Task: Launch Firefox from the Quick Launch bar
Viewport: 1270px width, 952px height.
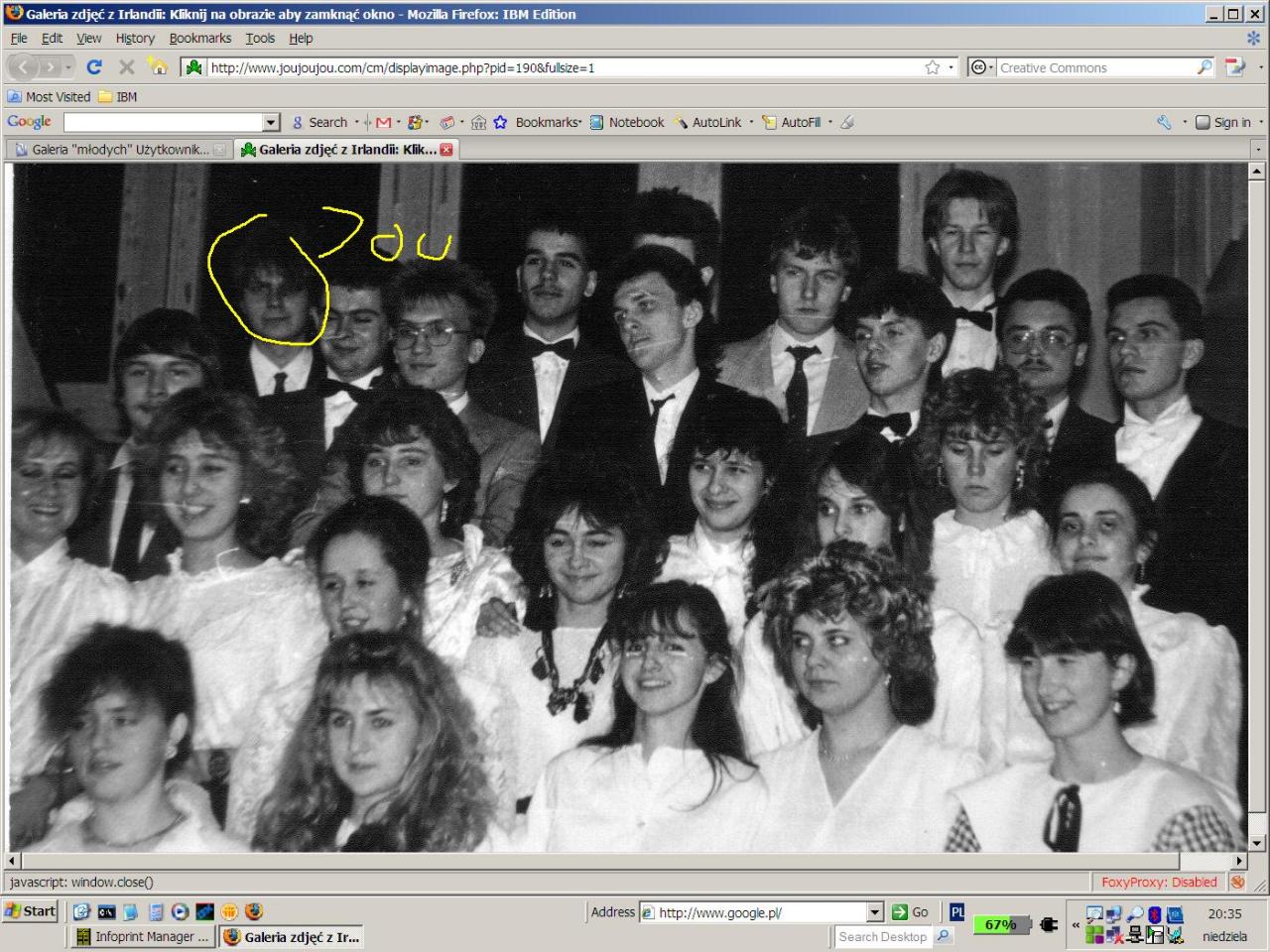Action: point(254,911)
